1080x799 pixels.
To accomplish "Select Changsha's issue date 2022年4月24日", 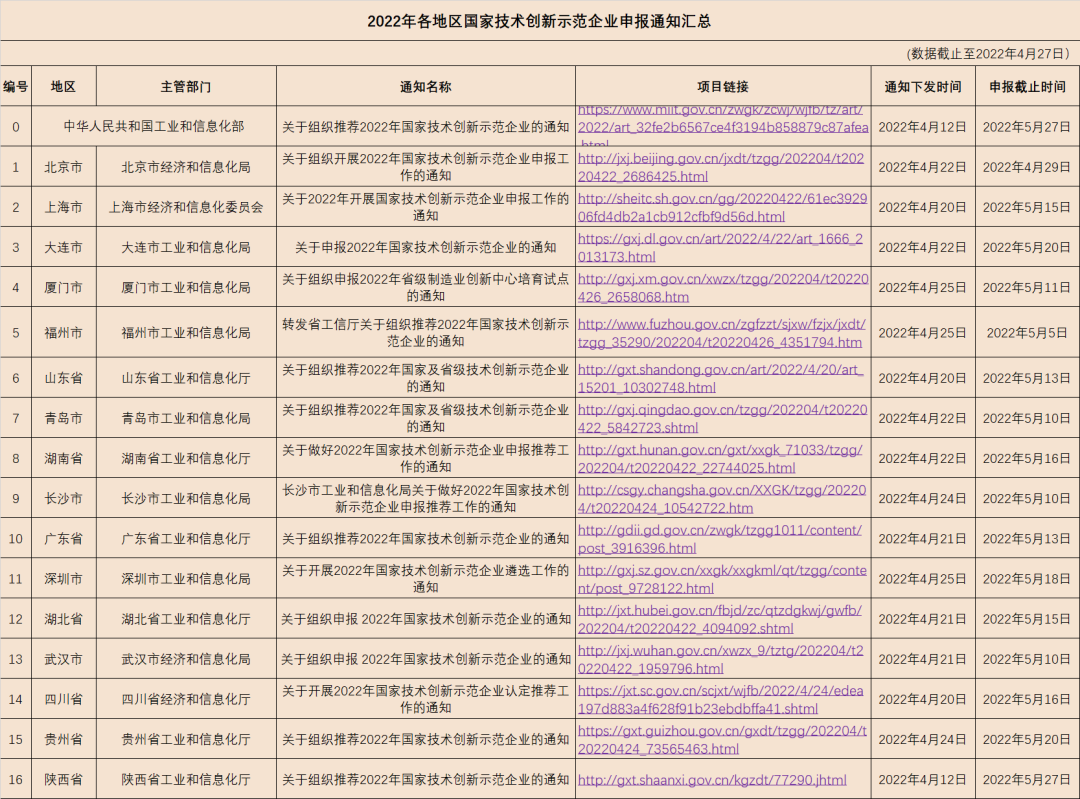I will click(923, 498).
